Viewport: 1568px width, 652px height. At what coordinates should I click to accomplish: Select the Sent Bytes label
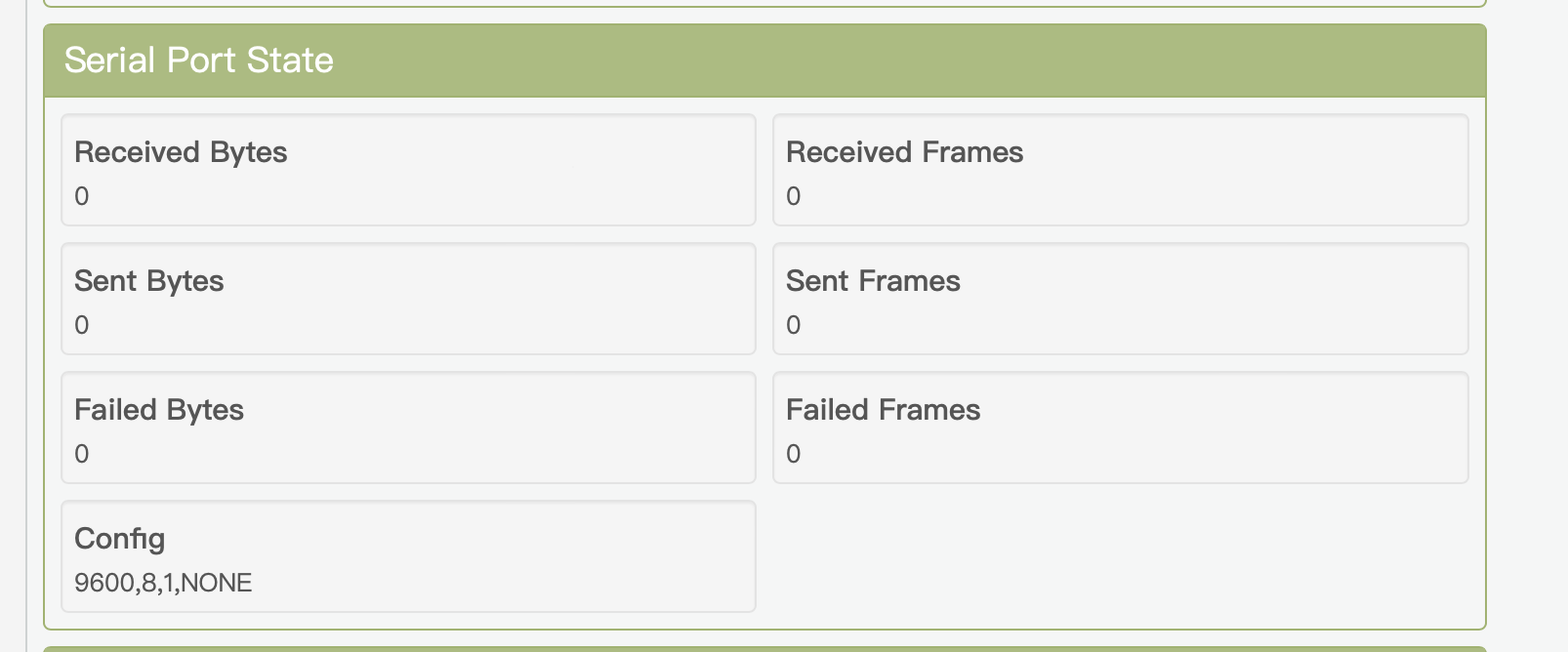[x=149, y=281]
